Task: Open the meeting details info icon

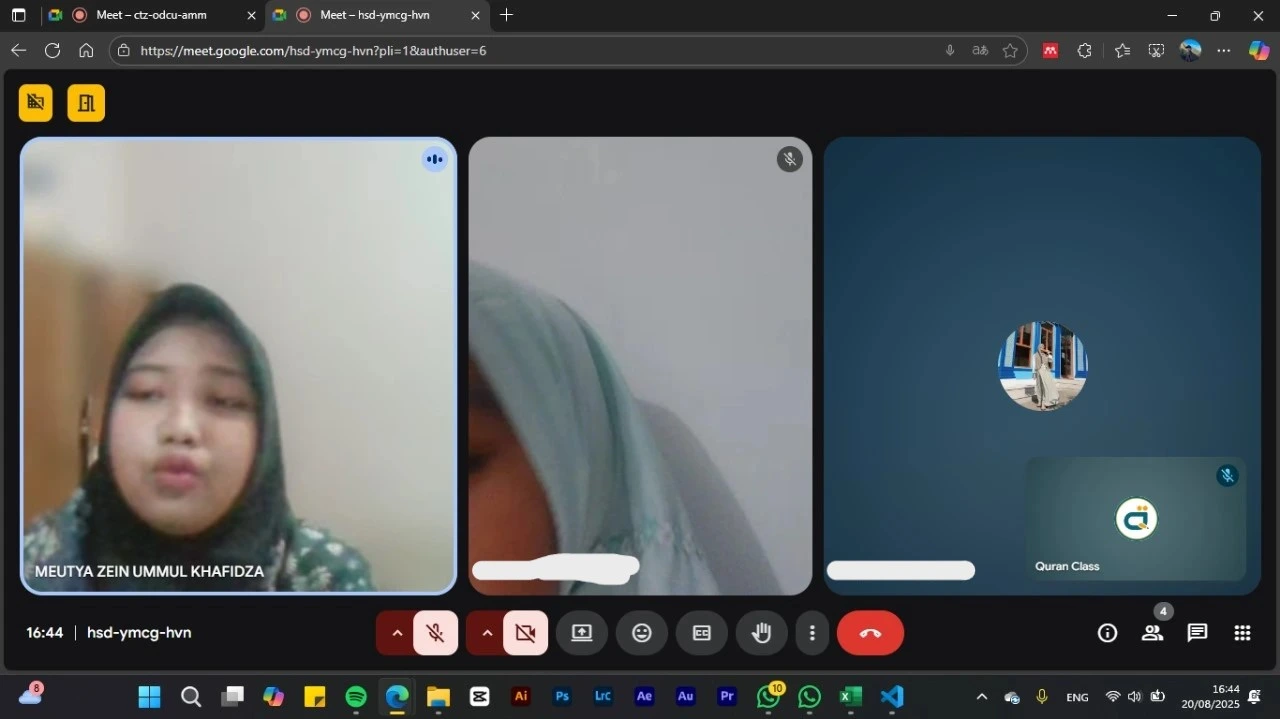Action: (1107, 633)
